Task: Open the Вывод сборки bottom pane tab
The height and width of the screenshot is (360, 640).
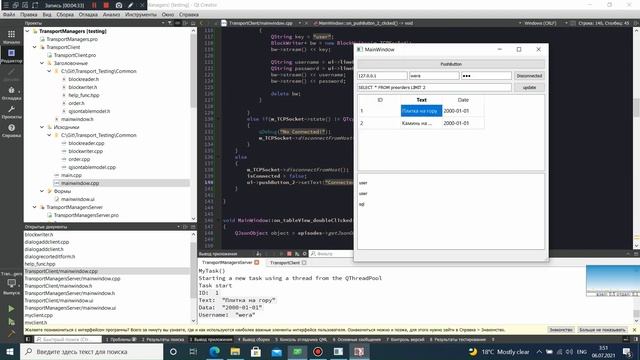Action: click(253, 339)
